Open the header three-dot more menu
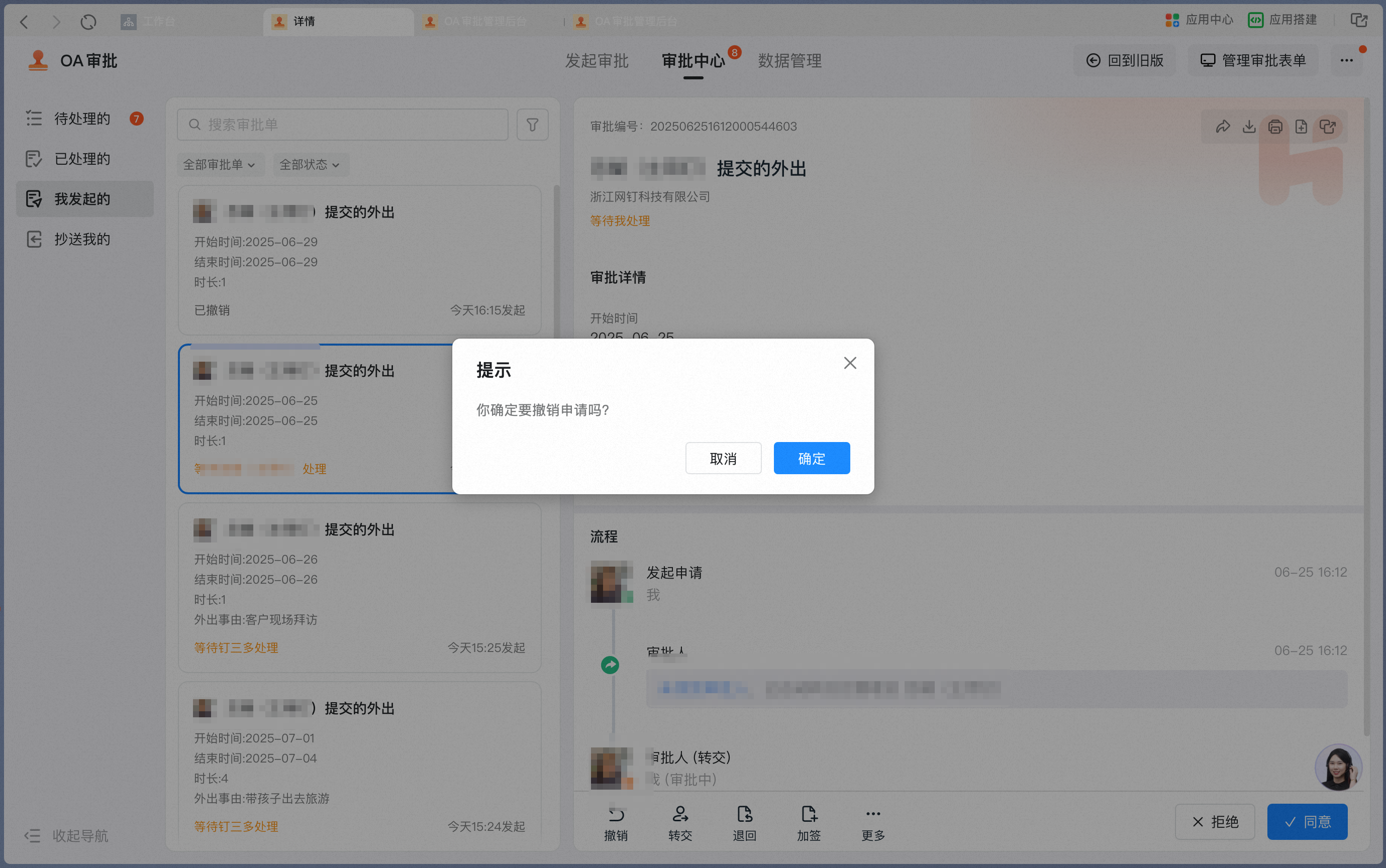Image resolution: width=1386 pixels, height=868 pixels. pyautogui.click(x=1346, y=60)
